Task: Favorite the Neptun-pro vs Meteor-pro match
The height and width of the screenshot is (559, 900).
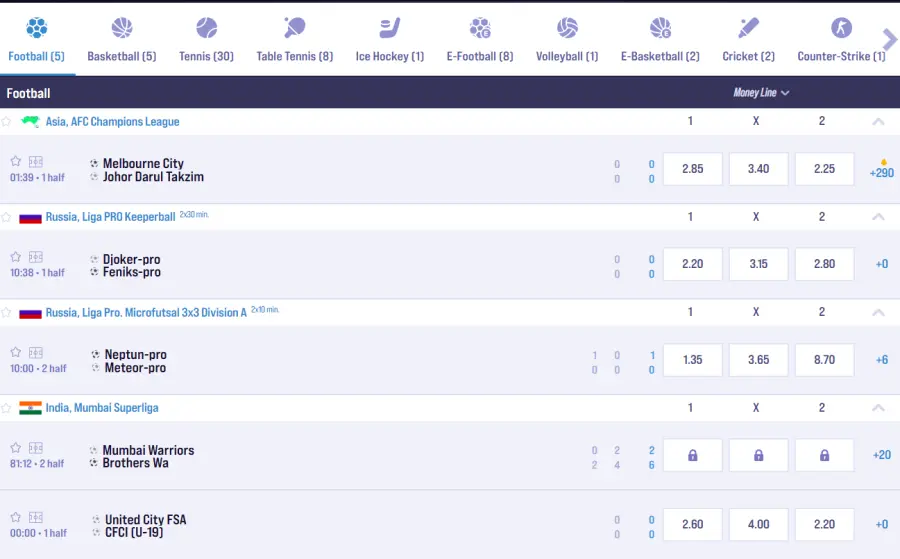Action: [16, 352]
